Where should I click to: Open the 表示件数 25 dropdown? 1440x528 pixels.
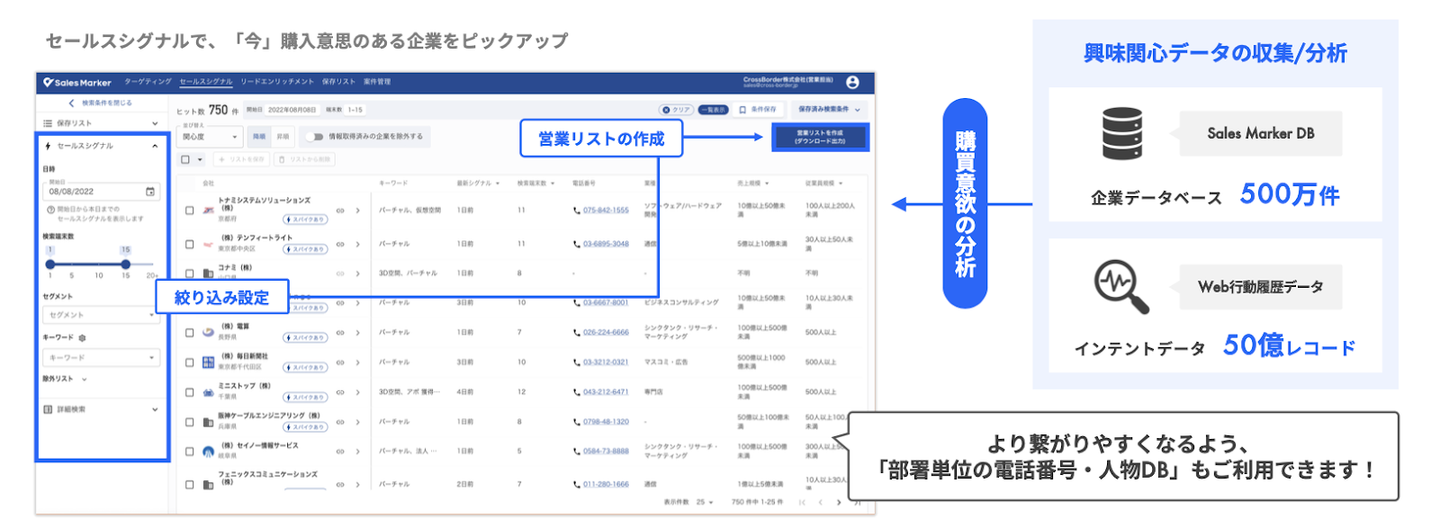click(x=703, y=501)
